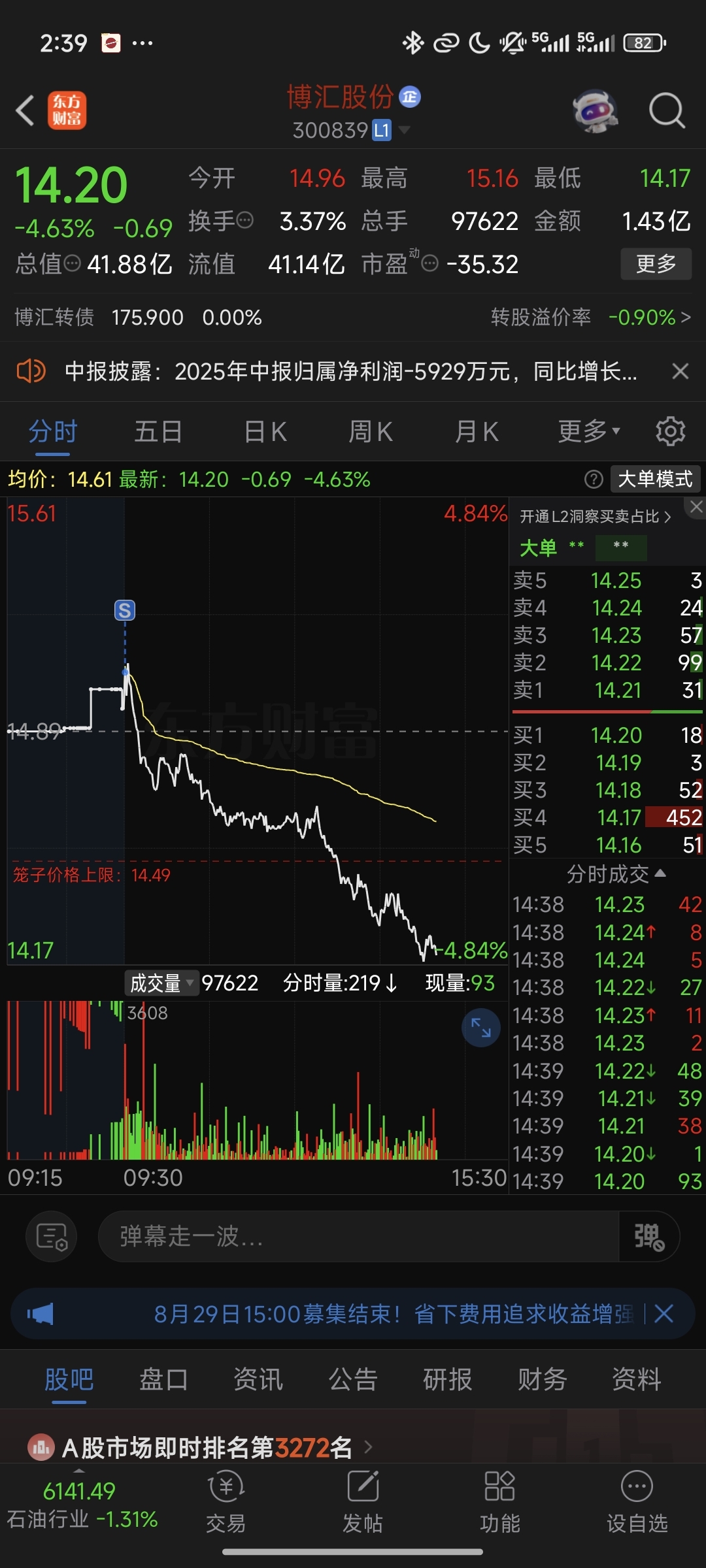The height and width of the screenshot is (1568, 706).
Task: Tap 卖5 price 14.25 row
Action: 607,580
